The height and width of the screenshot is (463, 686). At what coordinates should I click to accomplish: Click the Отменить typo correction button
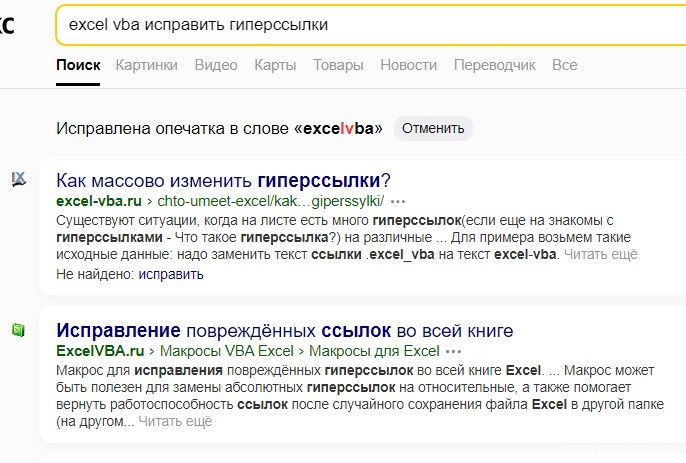tap(433, 128)
